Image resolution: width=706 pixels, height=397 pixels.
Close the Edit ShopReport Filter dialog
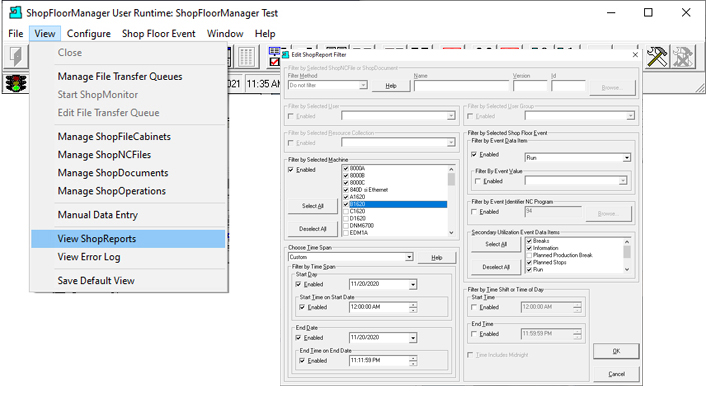tap(635, 54)
